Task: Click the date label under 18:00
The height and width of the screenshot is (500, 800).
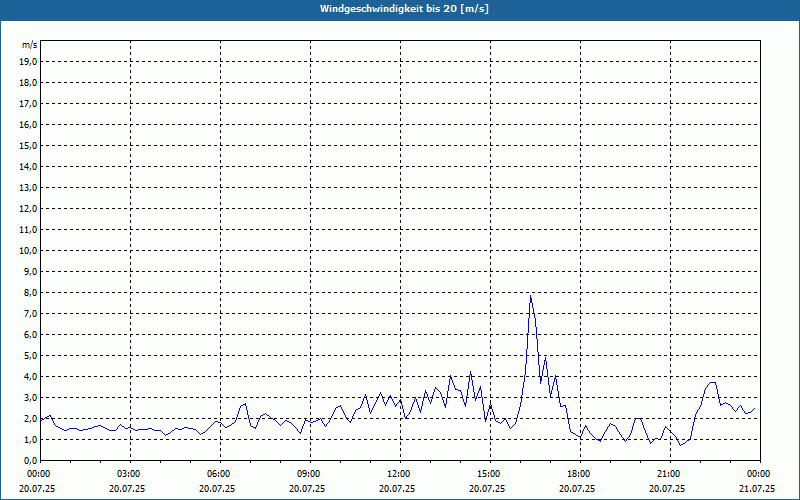Action: coord(577,488)
